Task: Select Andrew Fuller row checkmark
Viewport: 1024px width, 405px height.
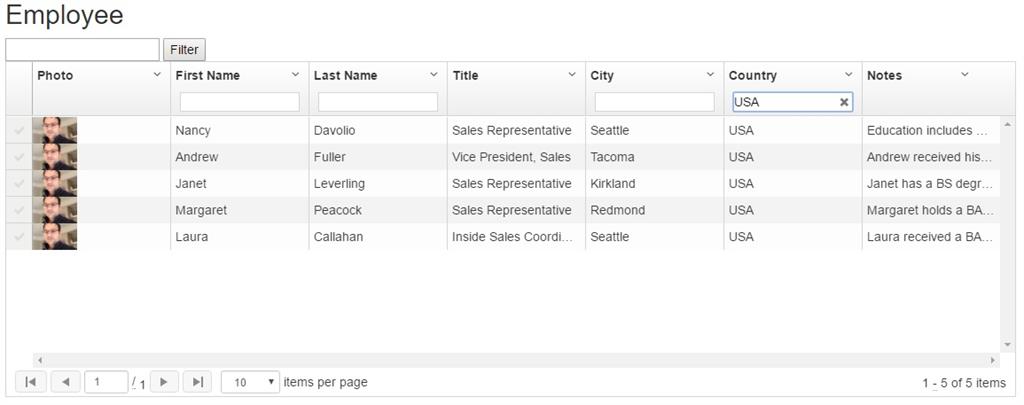Action: coord(19,157)
